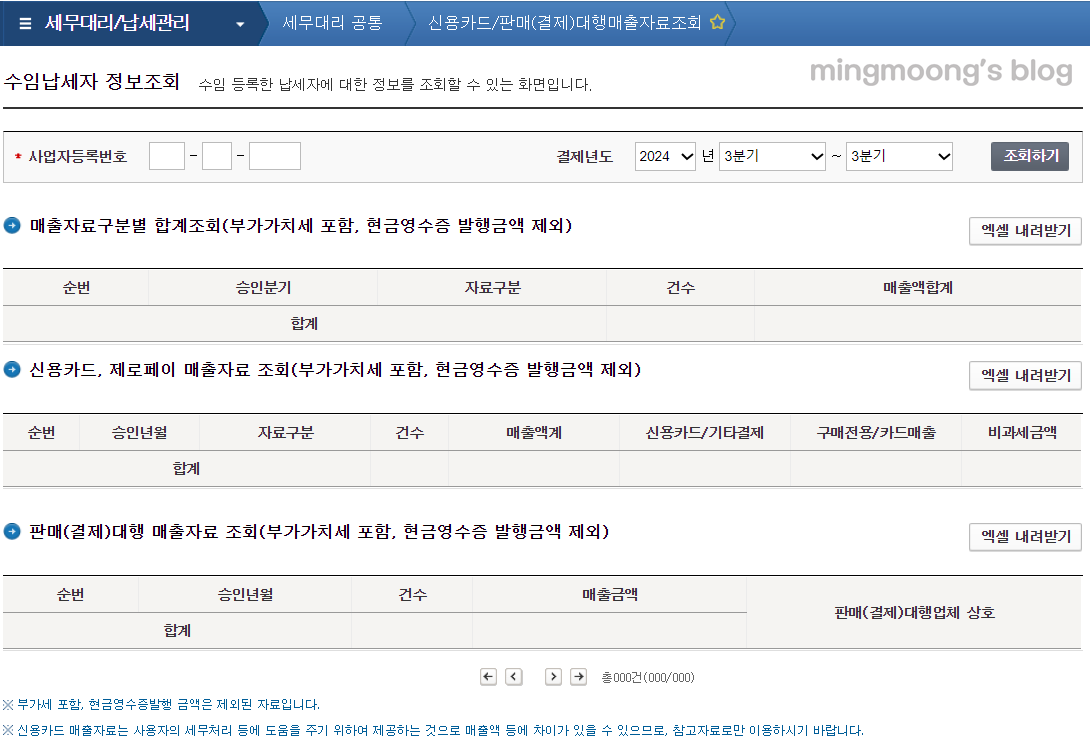The image size is (1090, 742).
Task: Open the 결제년도 year dropdown showing 2024
Action: click(x=665, y=156)
